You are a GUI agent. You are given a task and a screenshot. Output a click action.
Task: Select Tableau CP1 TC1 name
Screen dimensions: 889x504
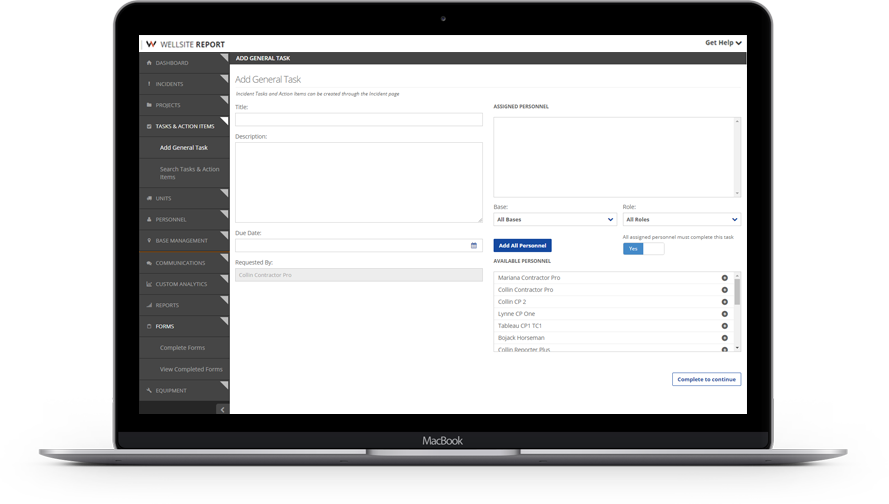coord(520,326)
